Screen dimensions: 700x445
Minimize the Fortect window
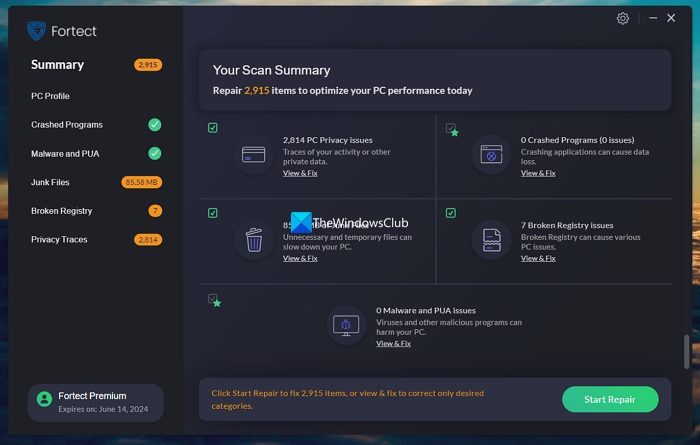click(x=653, y=18)
